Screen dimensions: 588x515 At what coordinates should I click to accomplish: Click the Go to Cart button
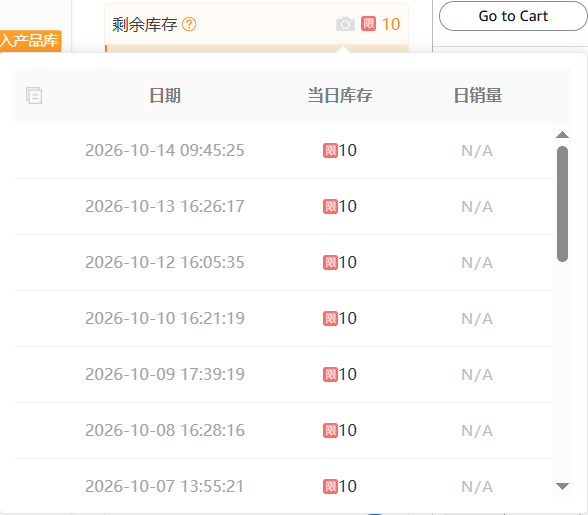[513, 16]
